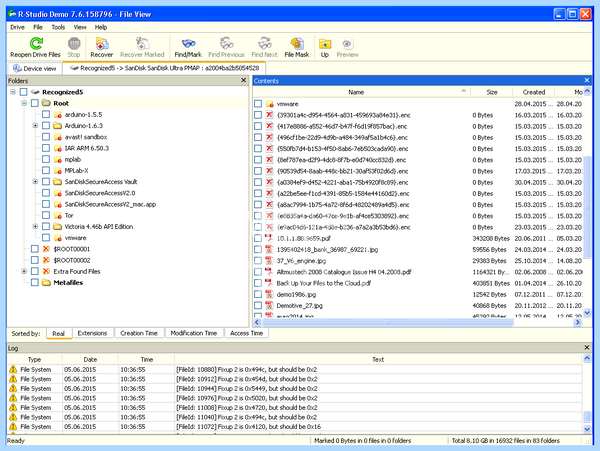The image size is (600, 451).
Task: Mark the Victoria 4.46b API Edition checkbox
Action: (x=46, y=226)
